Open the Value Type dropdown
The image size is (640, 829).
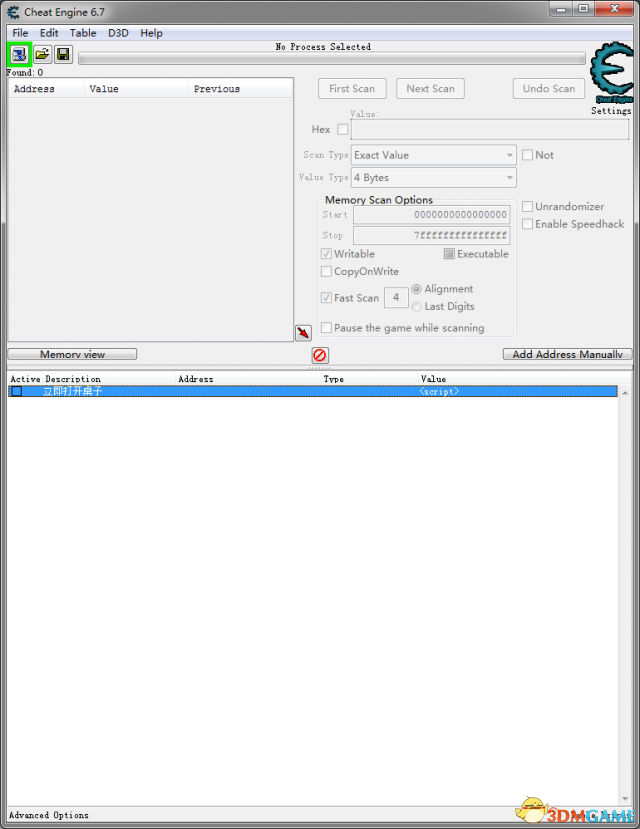[x=433, y=178]
